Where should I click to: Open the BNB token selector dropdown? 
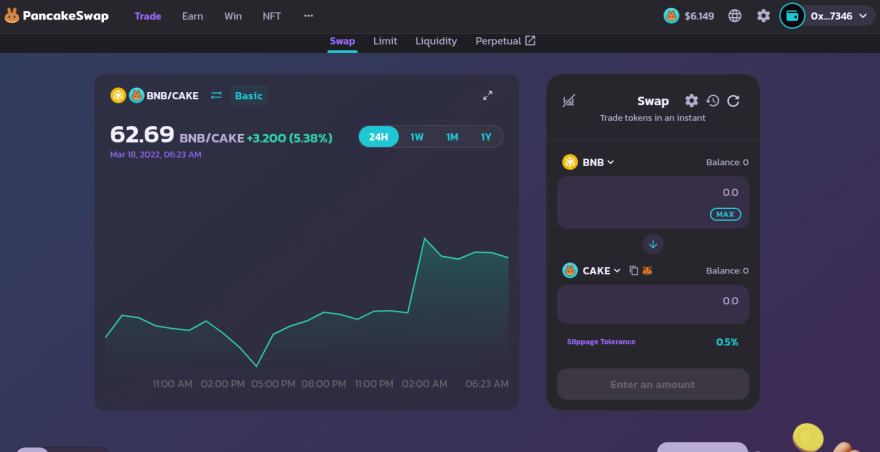598,162
